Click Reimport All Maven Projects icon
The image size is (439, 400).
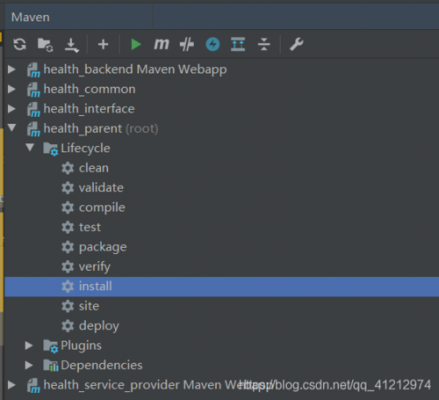(x=20, y=44)
